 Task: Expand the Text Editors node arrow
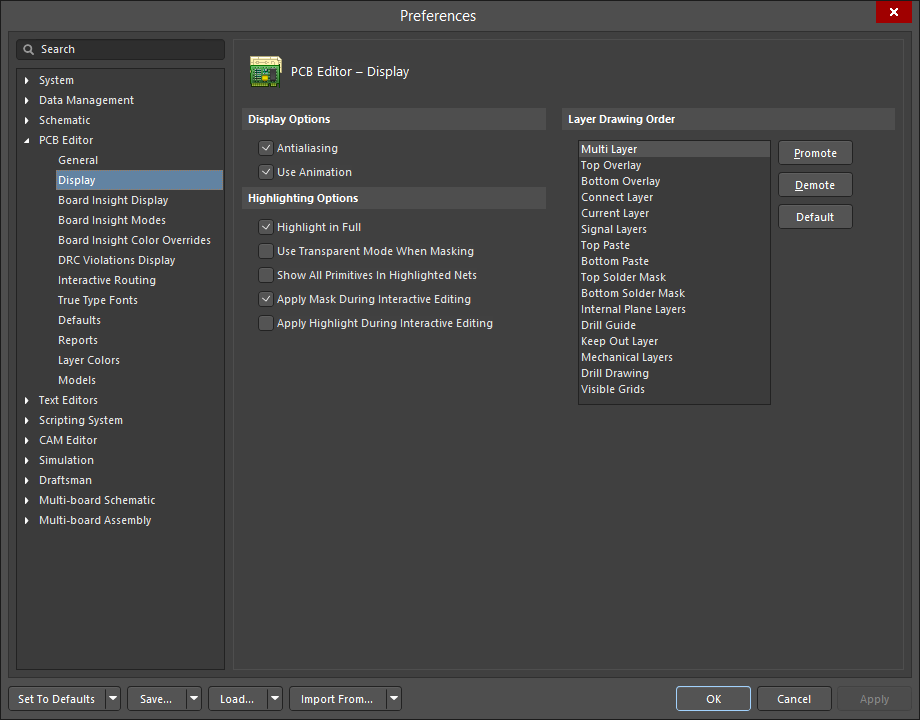point(26,400)
